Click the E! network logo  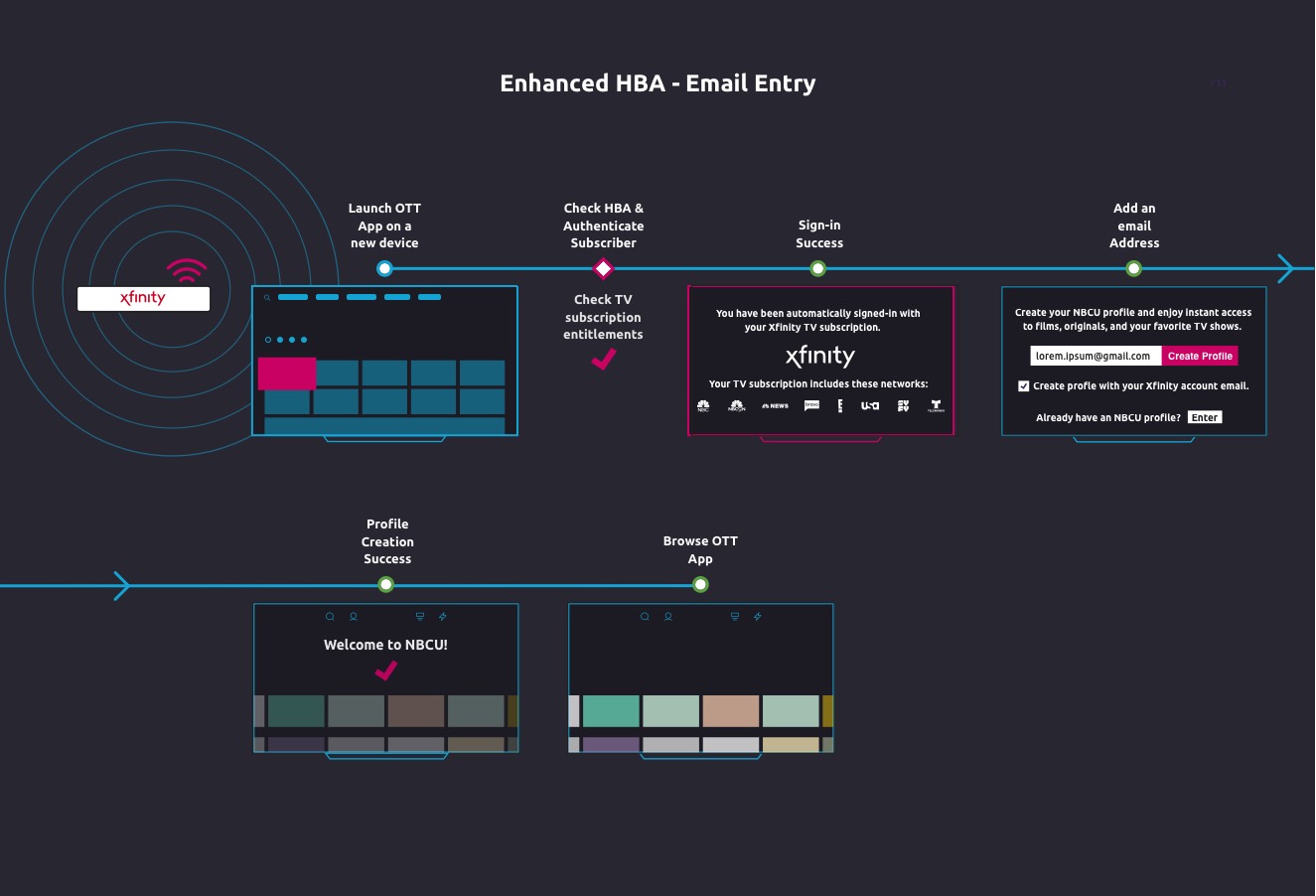pyautogui.click(x=840, y=405)
